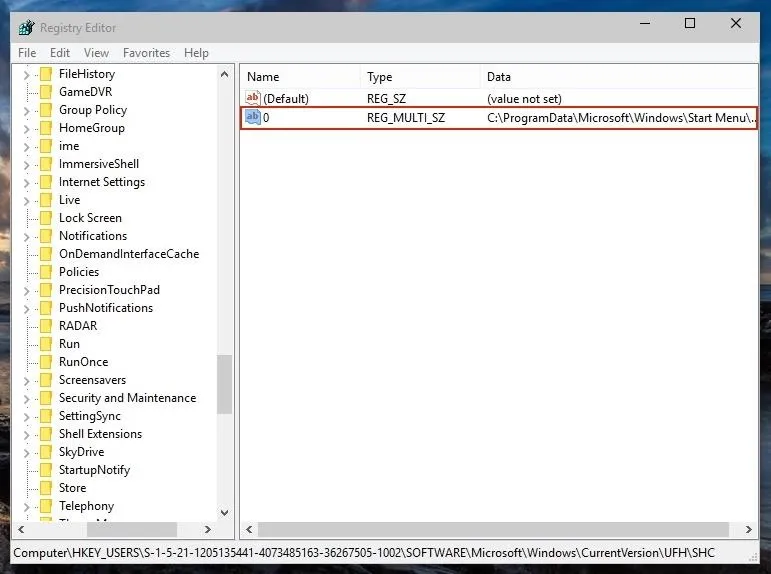Click the RunOnce folder icon
The image size is (771, 574).
coord(46,362)
